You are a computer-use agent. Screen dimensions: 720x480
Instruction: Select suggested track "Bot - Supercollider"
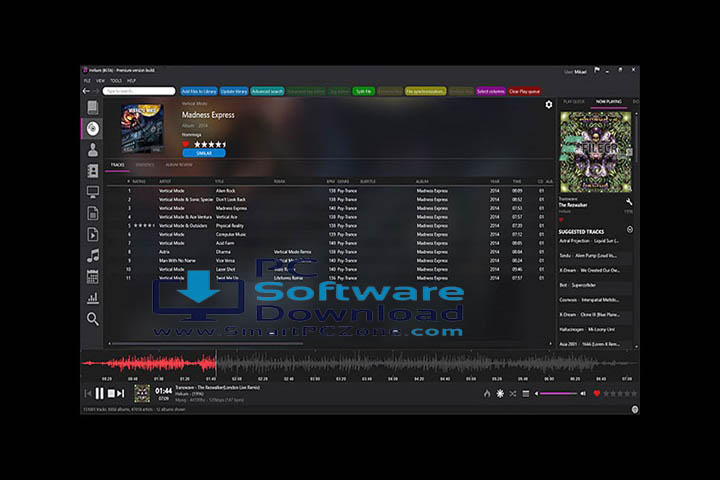[x=595, y=285]
